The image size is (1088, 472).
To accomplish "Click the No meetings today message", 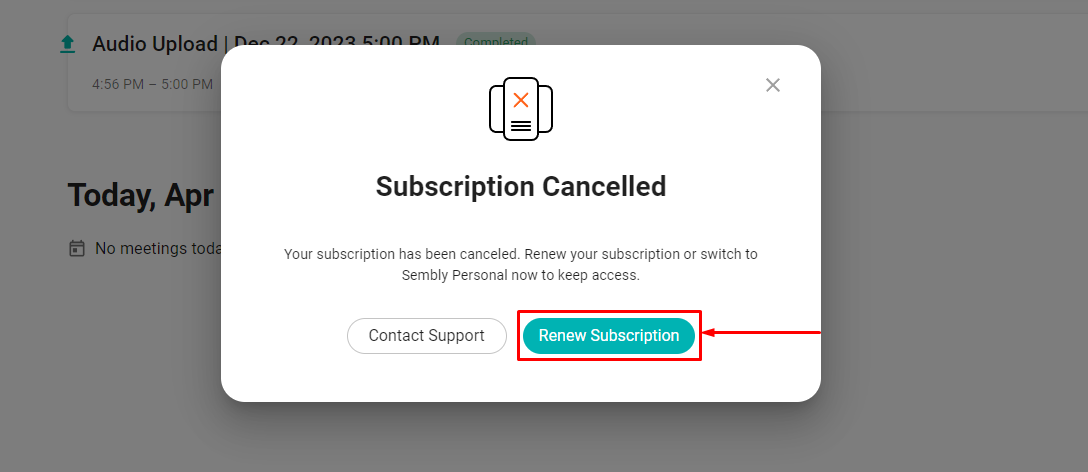I will pyautogui.click(x=158, y=248).
